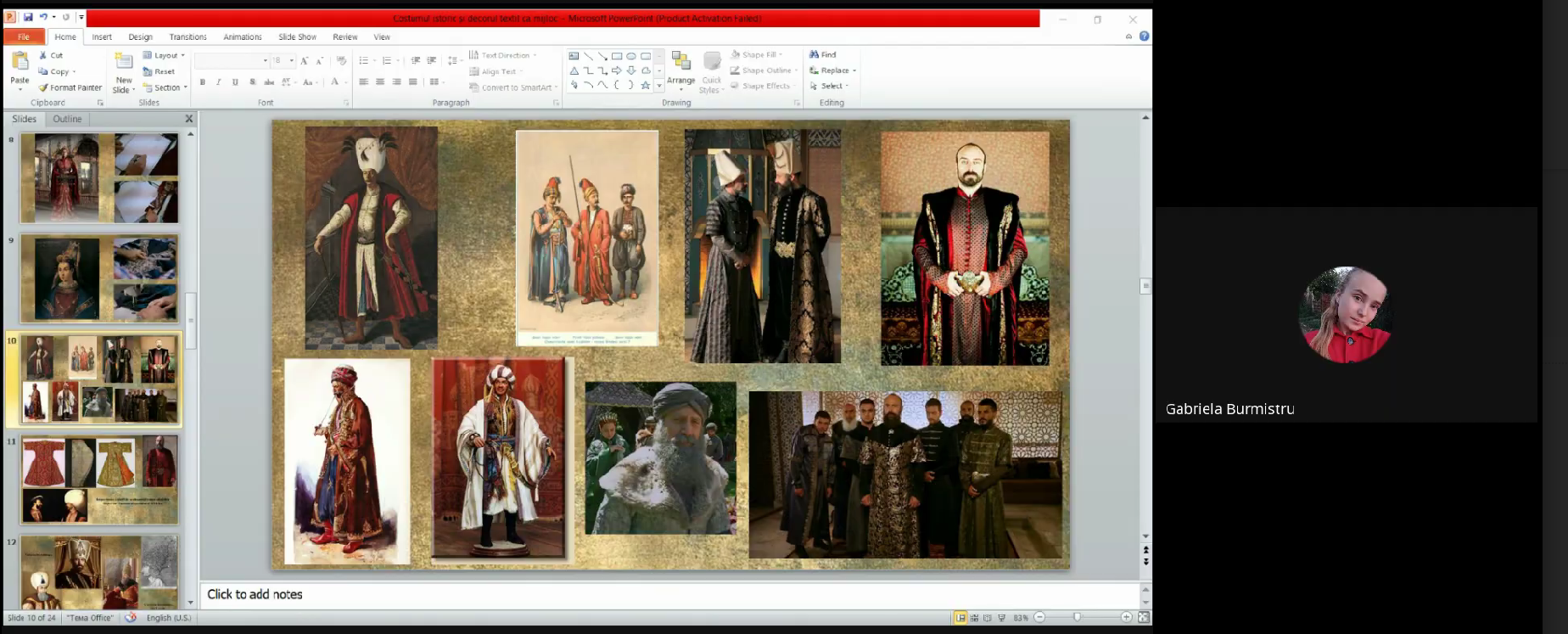Click the Copy button
The width and height of the screenshot is (1568, 634).
pos(56,71)
